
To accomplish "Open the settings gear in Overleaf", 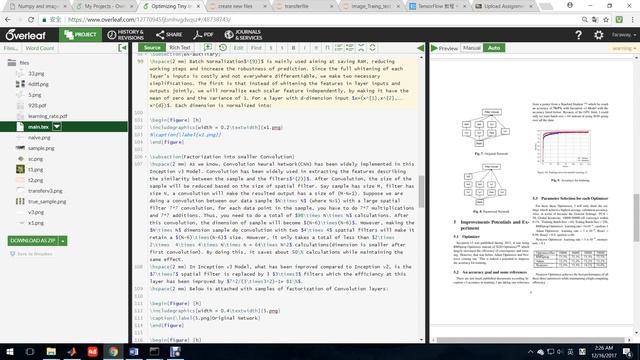I will coord(598,35).
